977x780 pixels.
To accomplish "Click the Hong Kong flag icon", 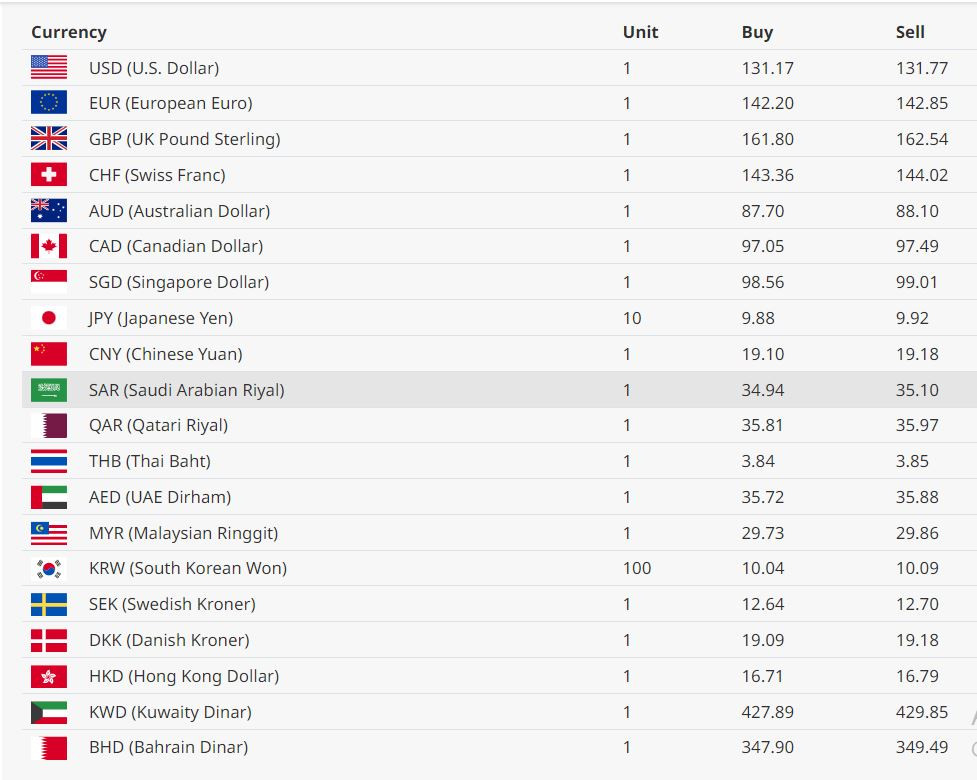I will [49, 676].
